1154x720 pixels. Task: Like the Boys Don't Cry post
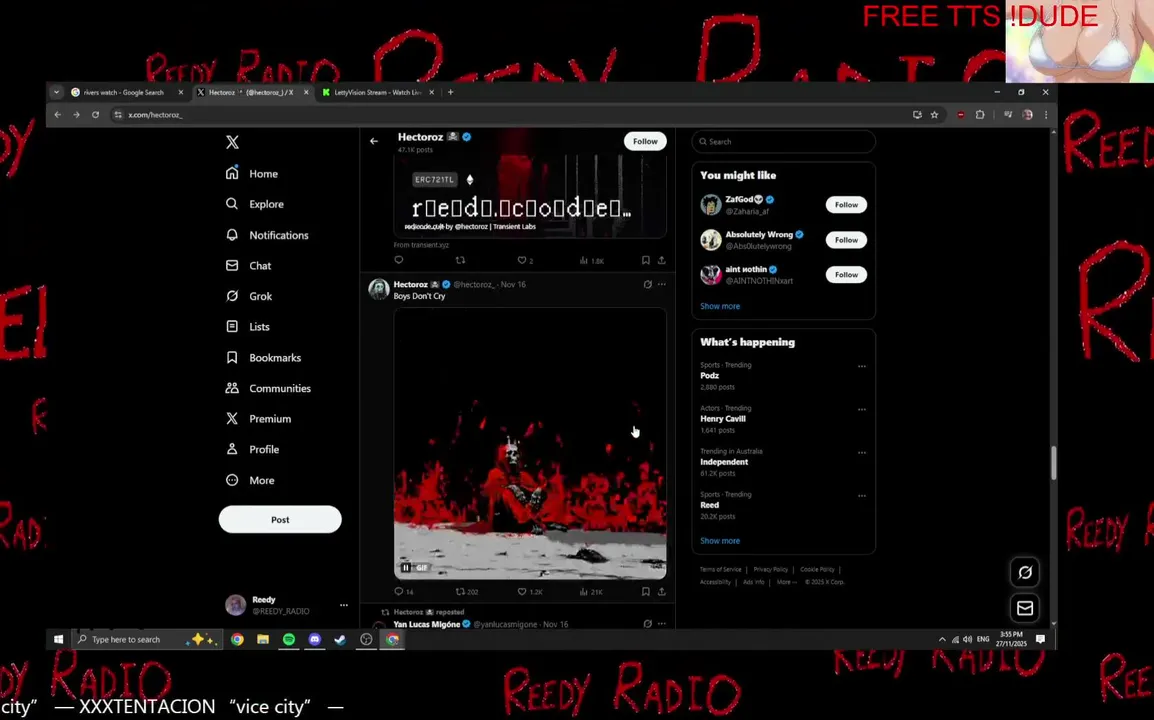click(x=522, y=591)
